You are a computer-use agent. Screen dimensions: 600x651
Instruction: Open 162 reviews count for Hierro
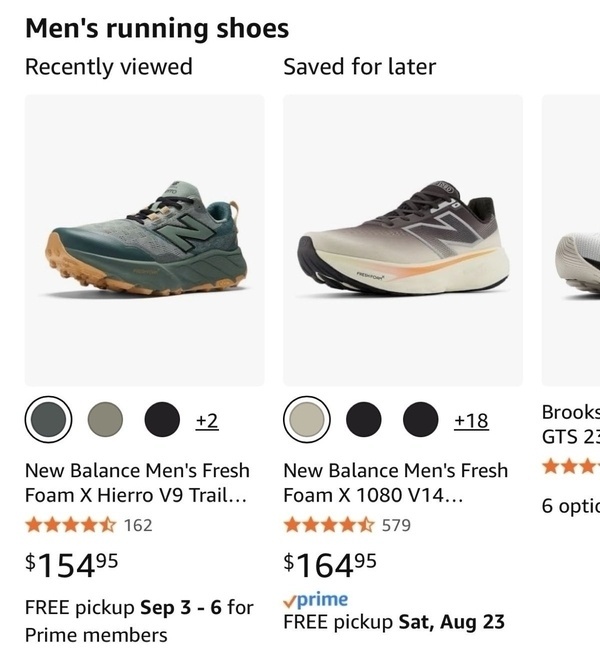(x=138, y=525)
